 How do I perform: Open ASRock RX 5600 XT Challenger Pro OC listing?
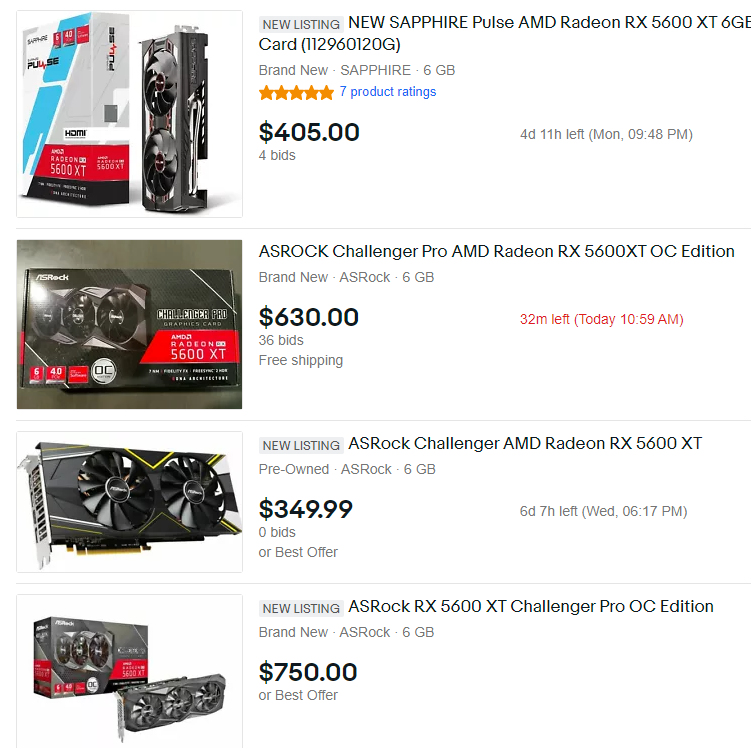(x=531, y=606)
